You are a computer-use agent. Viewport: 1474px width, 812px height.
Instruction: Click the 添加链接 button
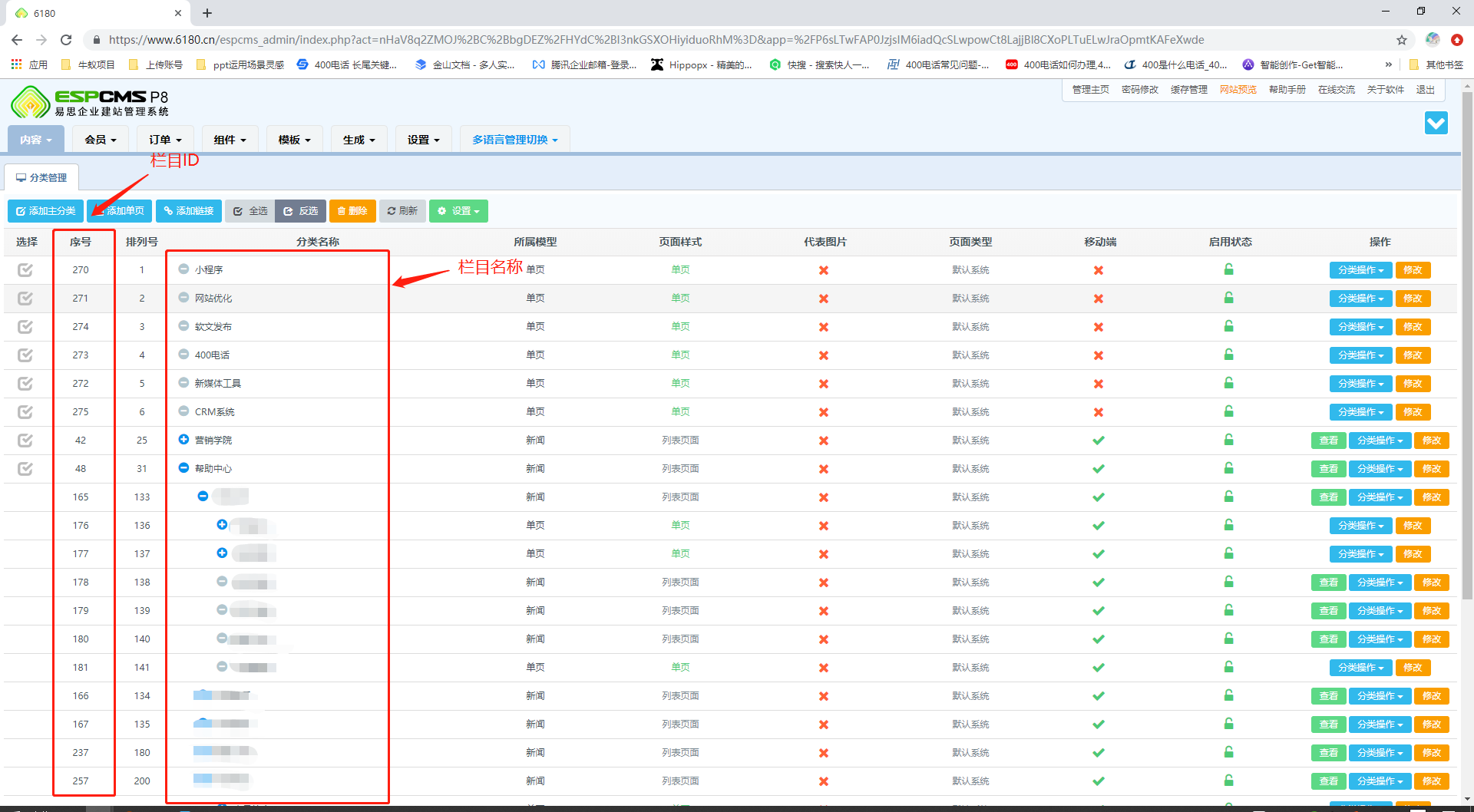(x=189, y=211)
